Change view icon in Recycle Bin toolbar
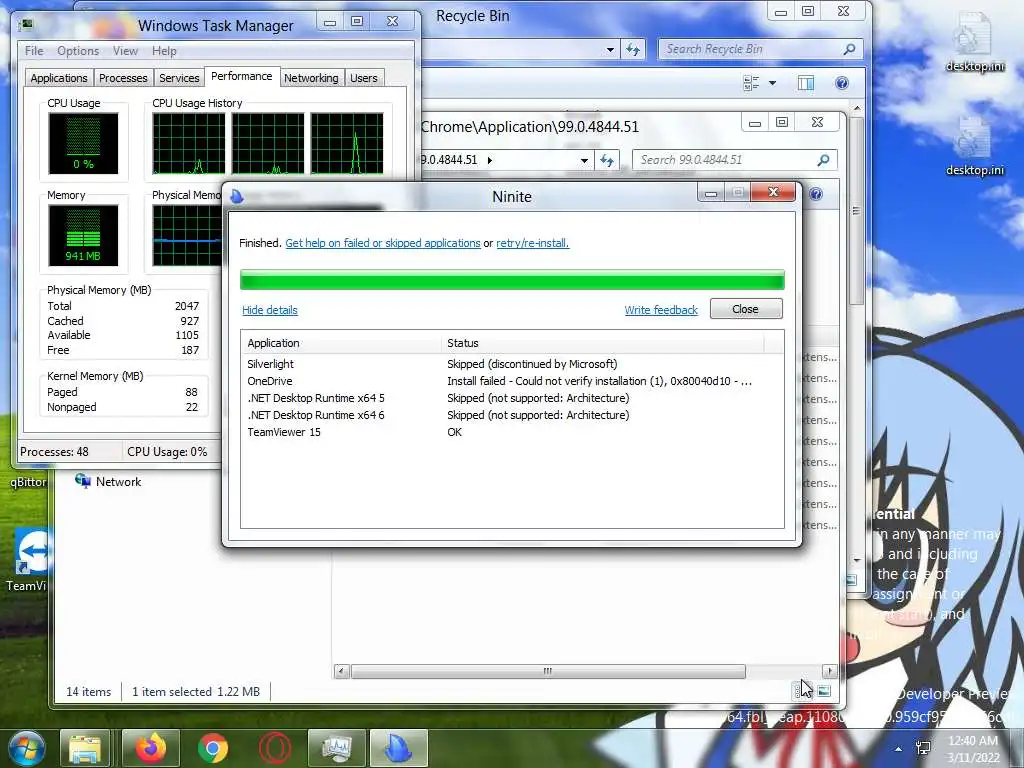 (x=751, y=83)
